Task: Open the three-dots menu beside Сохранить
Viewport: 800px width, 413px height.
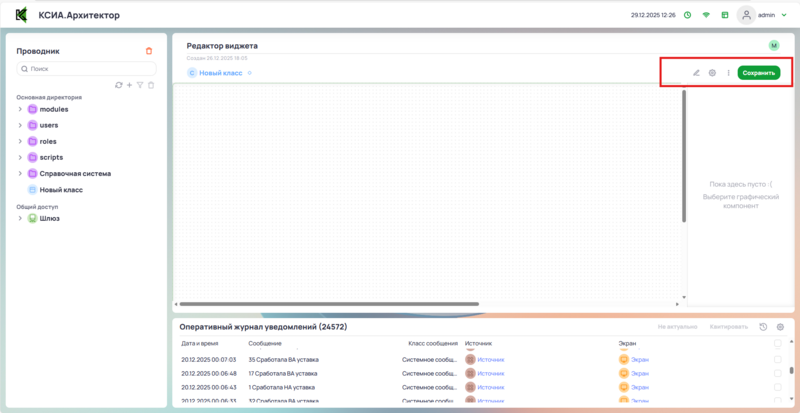Action: click(728, 73)
